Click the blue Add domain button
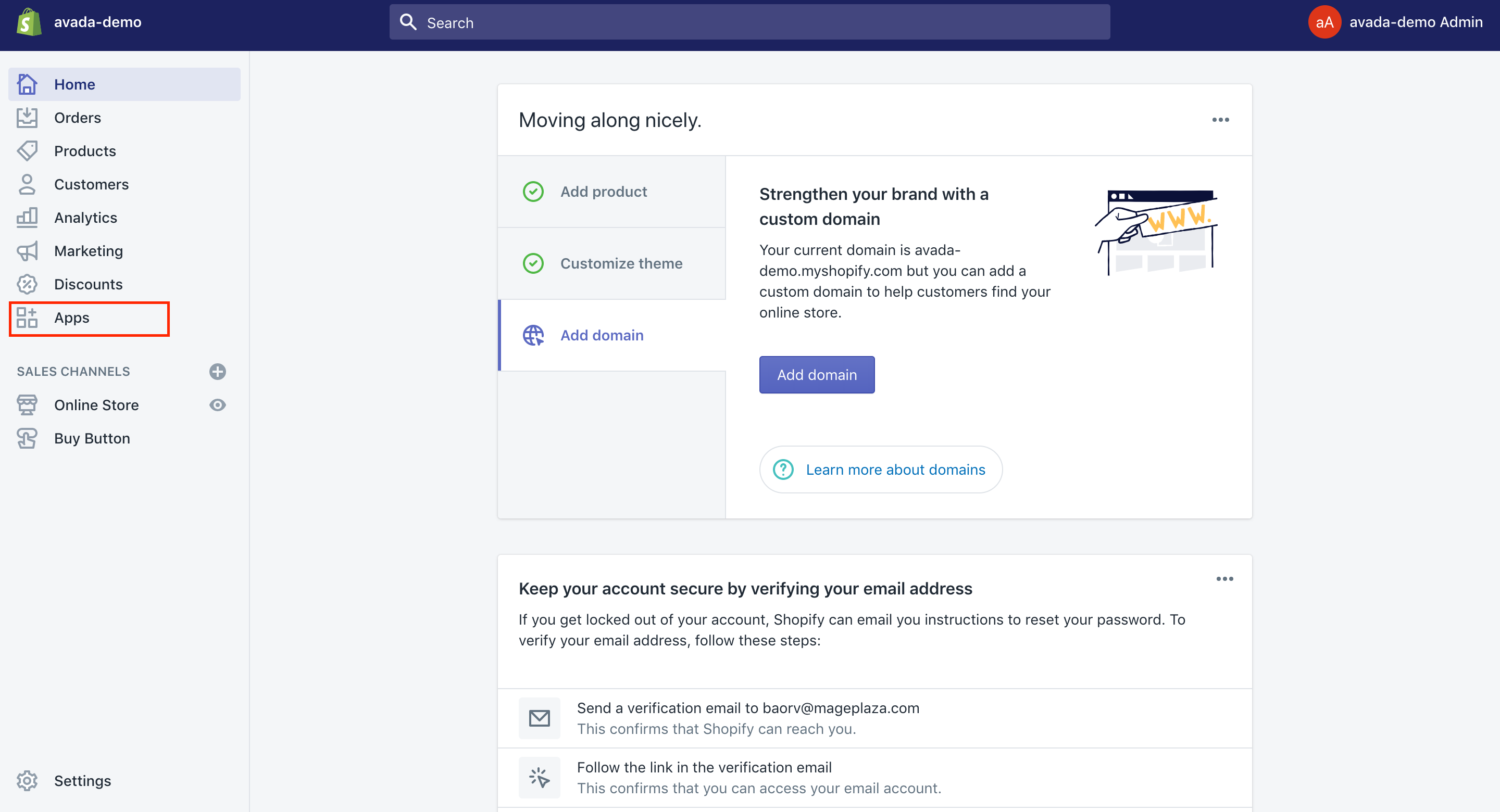The image size is (1500, 812). point(816,375)
